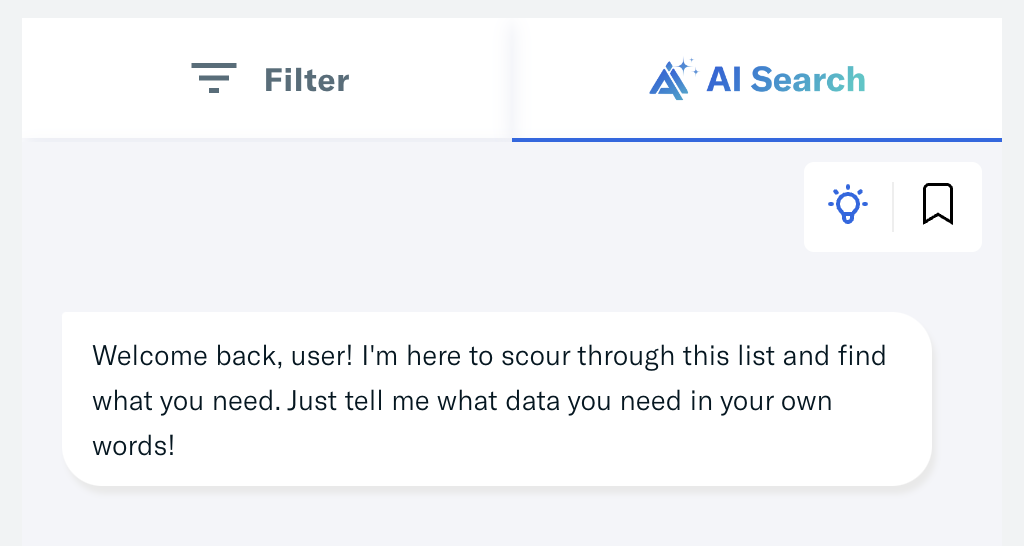Click the "AI Search" gradient label
Screen dimensions: 1024x546
pos(786,80)
